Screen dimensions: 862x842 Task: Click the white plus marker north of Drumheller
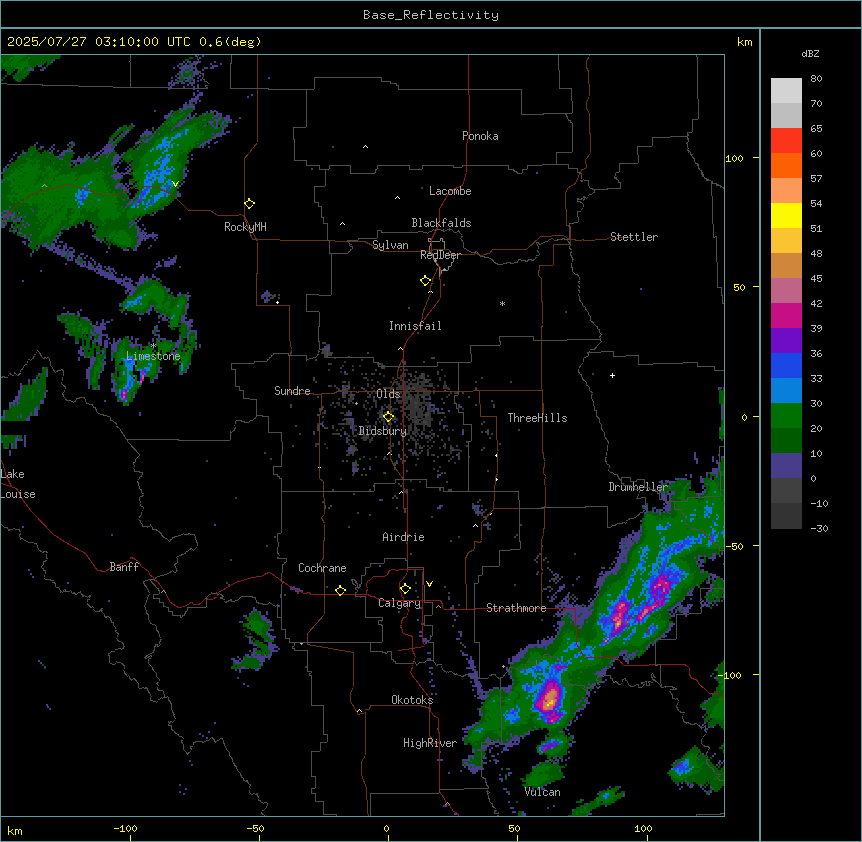click(612, 375)
